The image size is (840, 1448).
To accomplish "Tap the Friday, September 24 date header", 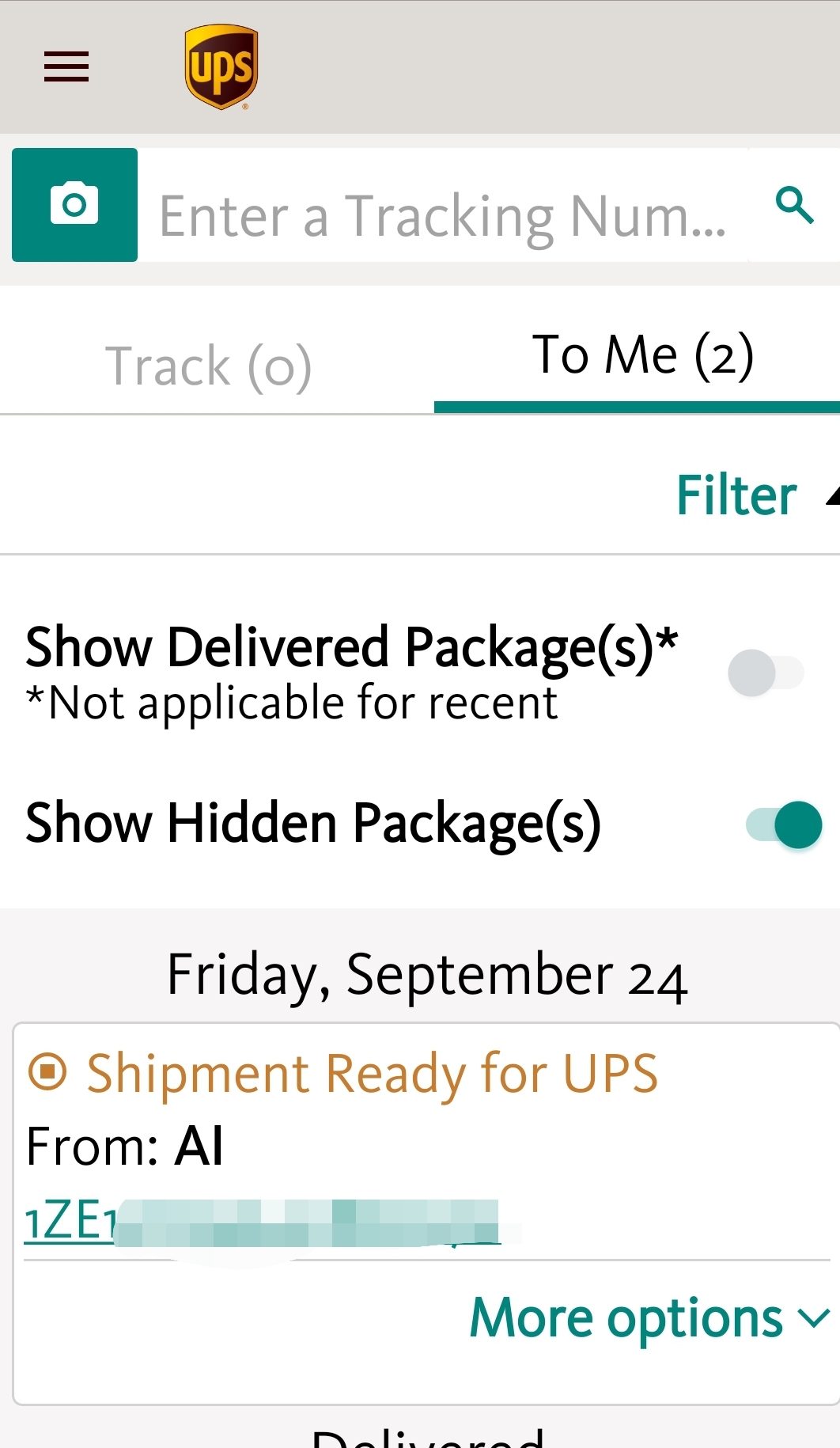I will tap(427, 975).
